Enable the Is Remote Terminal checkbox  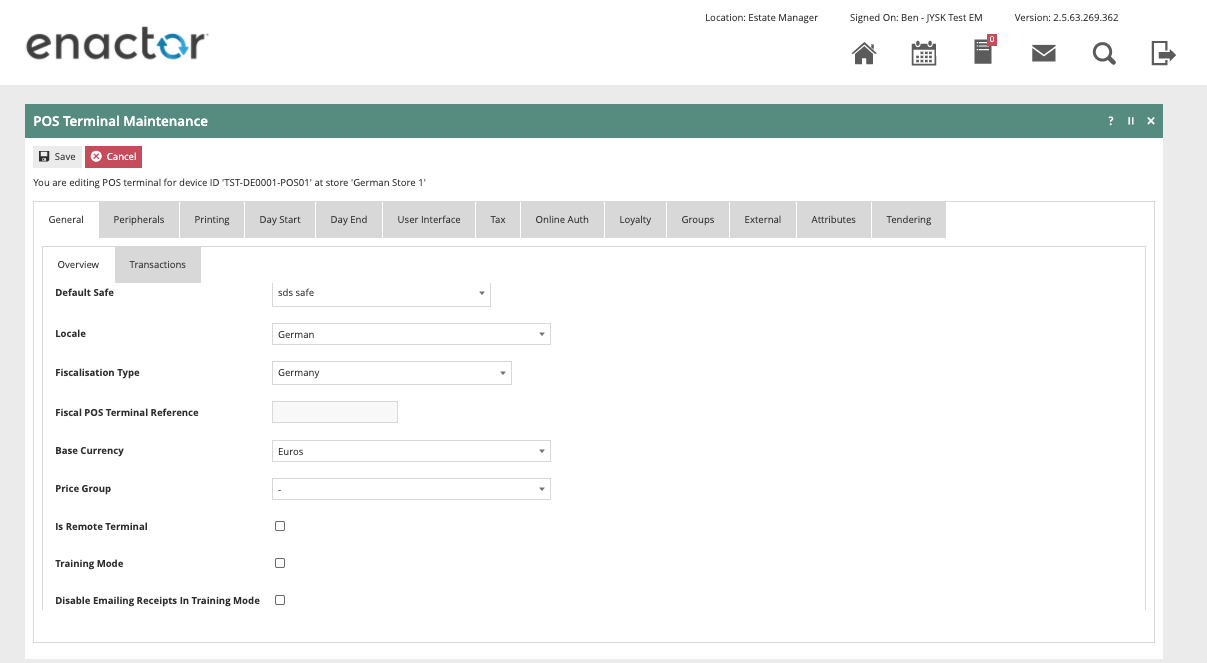pos(280,526)
